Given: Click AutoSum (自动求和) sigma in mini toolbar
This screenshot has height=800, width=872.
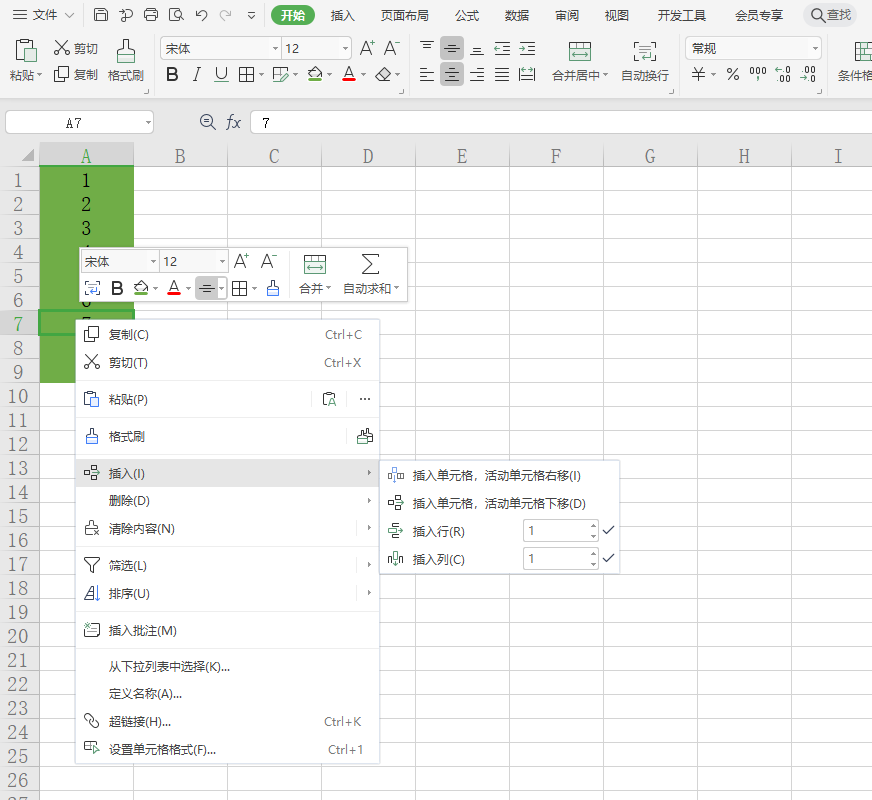Looking at the screenshot, I should click(x=370, y=264).
